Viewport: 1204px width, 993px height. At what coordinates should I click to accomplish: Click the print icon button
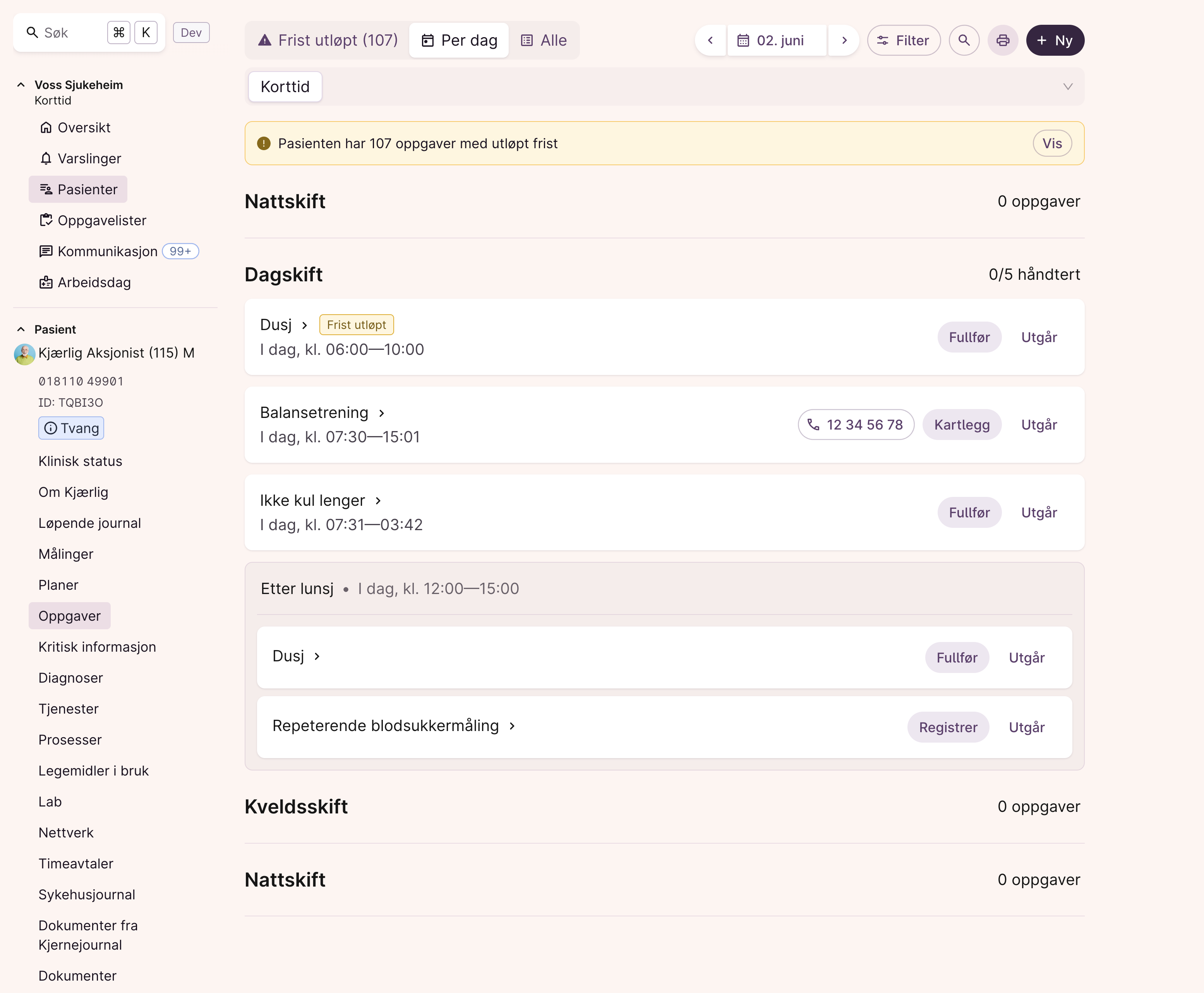[1003, 40]
